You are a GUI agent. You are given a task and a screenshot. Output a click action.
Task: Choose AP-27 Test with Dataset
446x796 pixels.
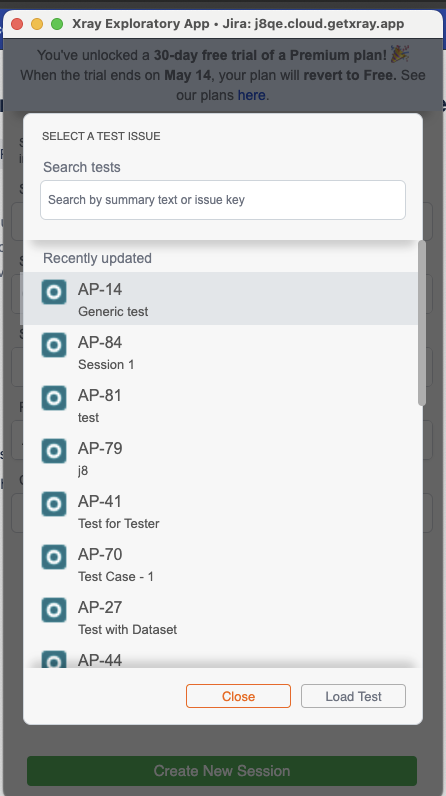pyautogui.click(x=219, y=616)
